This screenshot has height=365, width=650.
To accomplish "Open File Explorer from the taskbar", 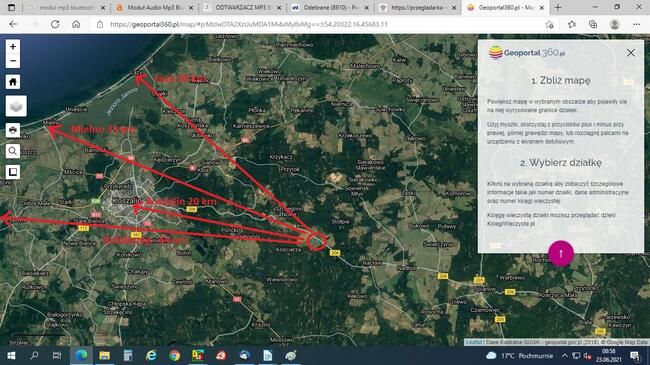I will coord(104,355).
